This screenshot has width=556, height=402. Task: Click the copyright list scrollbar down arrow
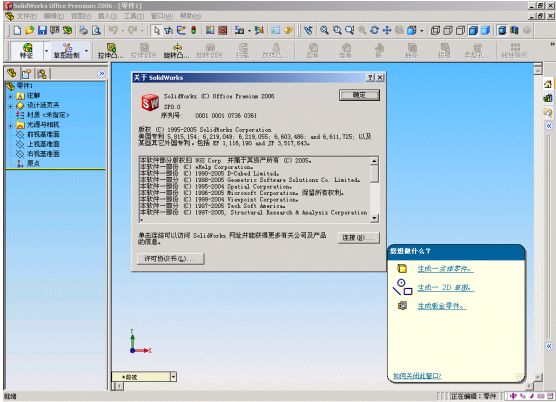[374, 219]
